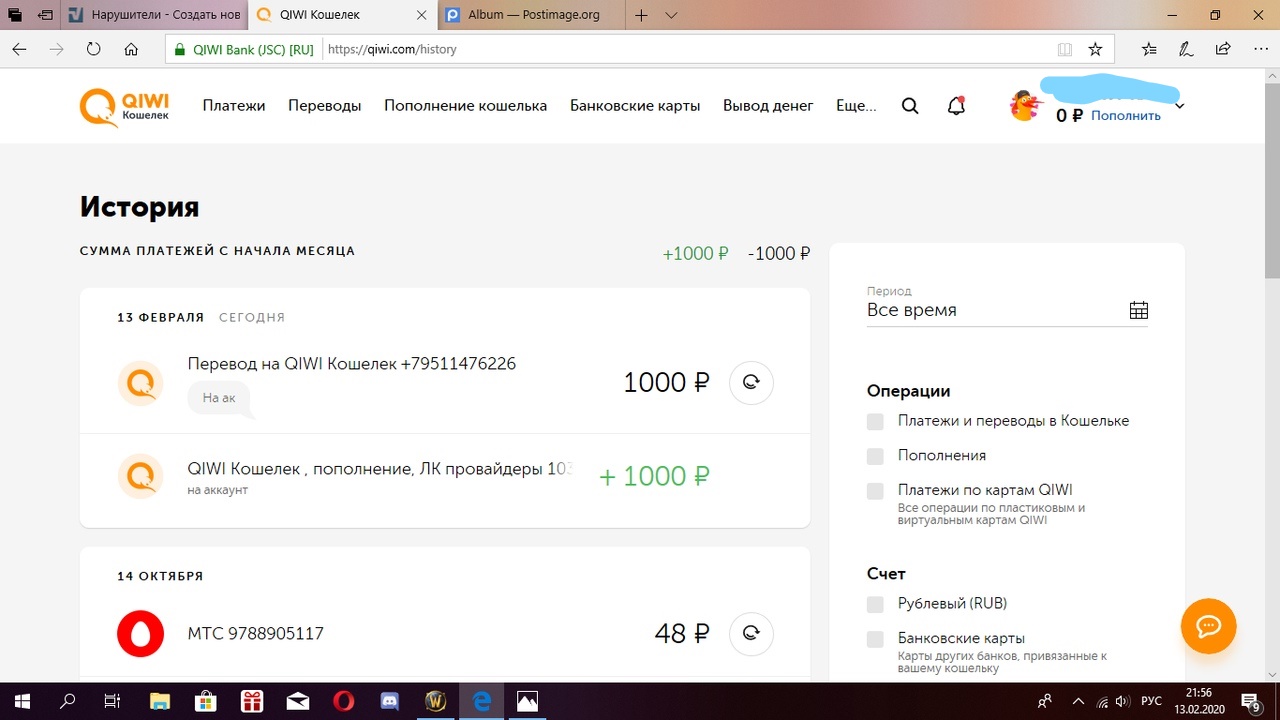Check Платежи по картам QIWI filter
Viewport: 1280px width, 720px height.
(x=875, y=491)
